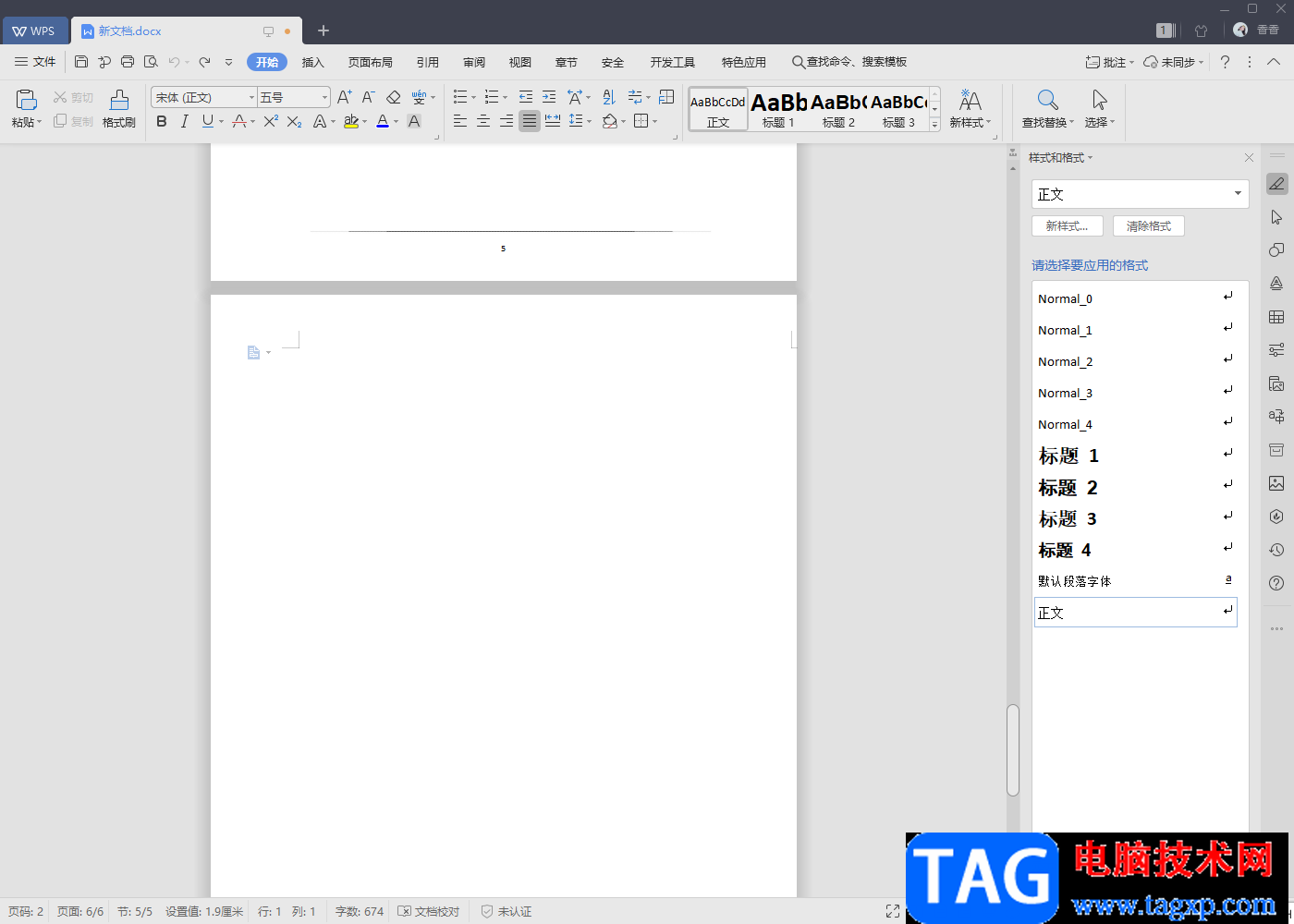The height and width of the screenshot is (924, 1294).
Task: Open the current style 正文 combo box in pane
Action: [1140, 194]
